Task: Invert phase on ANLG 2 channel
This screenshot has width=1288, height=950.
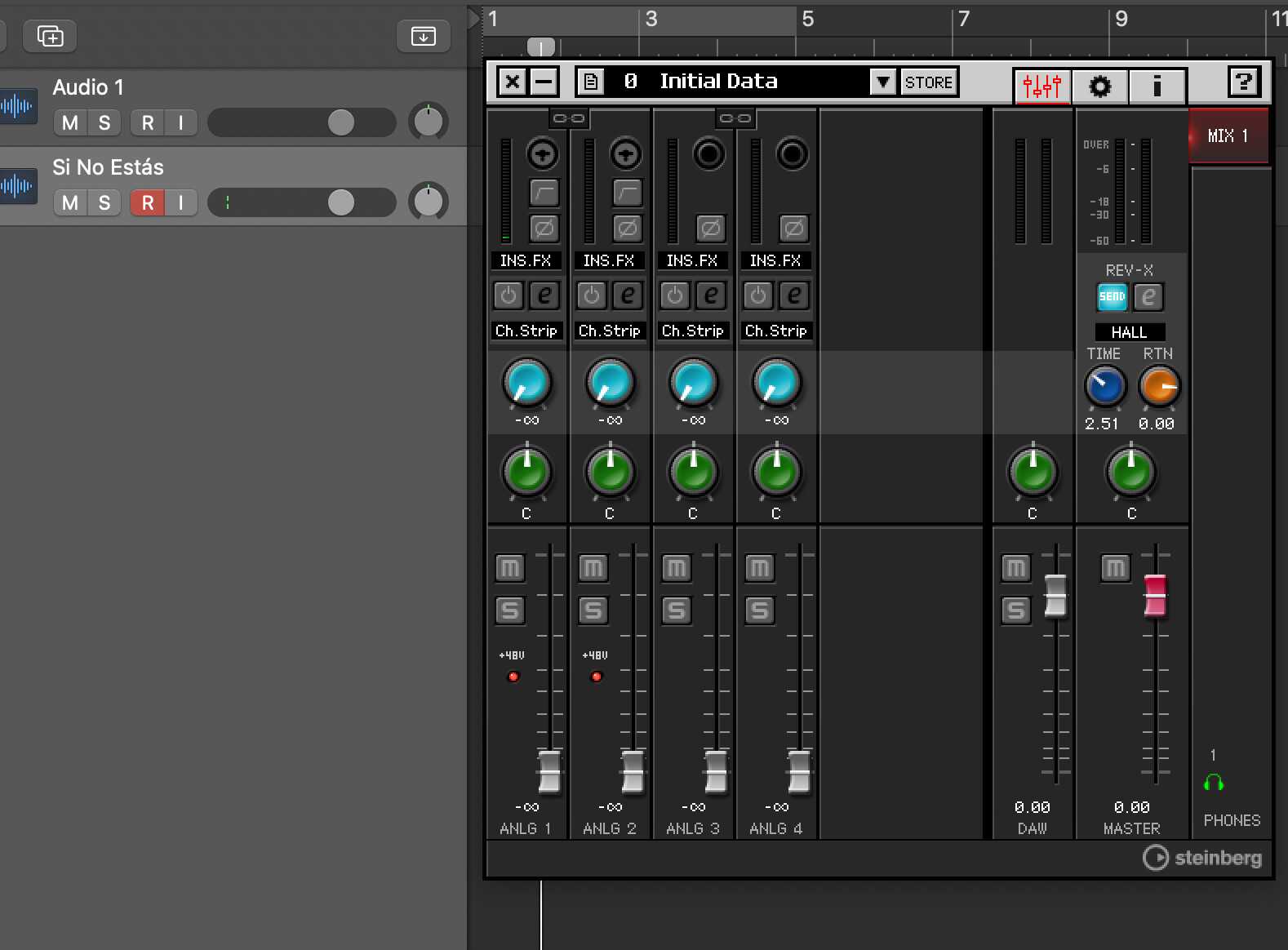Action: point(627,229)
